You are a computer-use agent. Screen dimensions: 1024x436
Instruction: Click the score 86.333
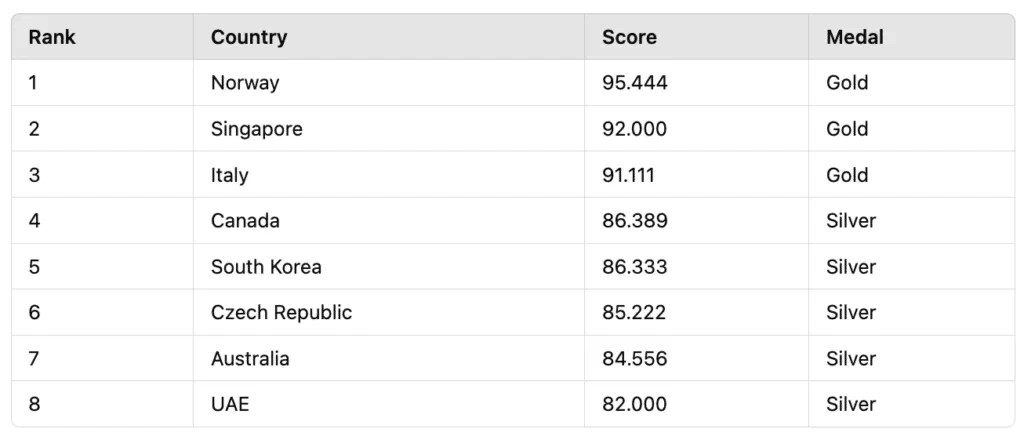click(634, 267)
